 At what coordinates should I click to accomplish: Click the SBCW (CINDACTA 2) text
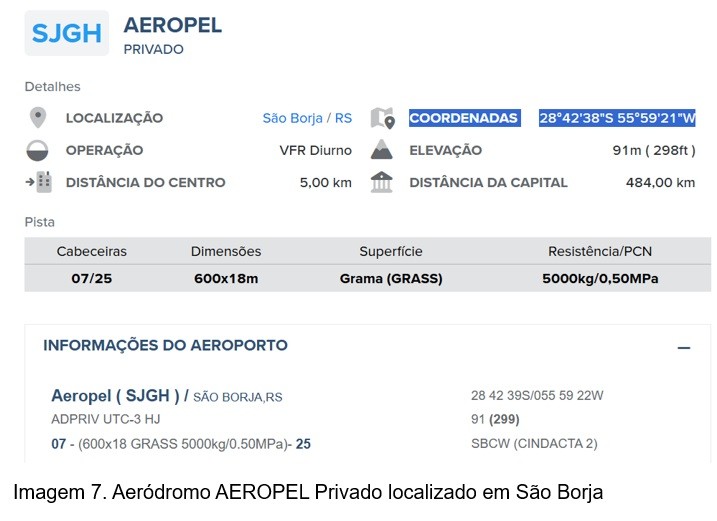point(534,443)
